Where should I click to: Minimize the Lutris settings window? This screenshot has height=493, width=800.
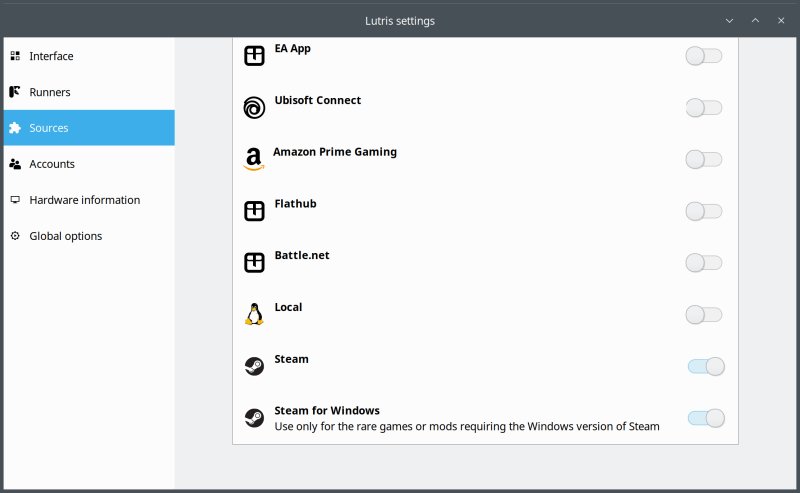pos(730,20)
